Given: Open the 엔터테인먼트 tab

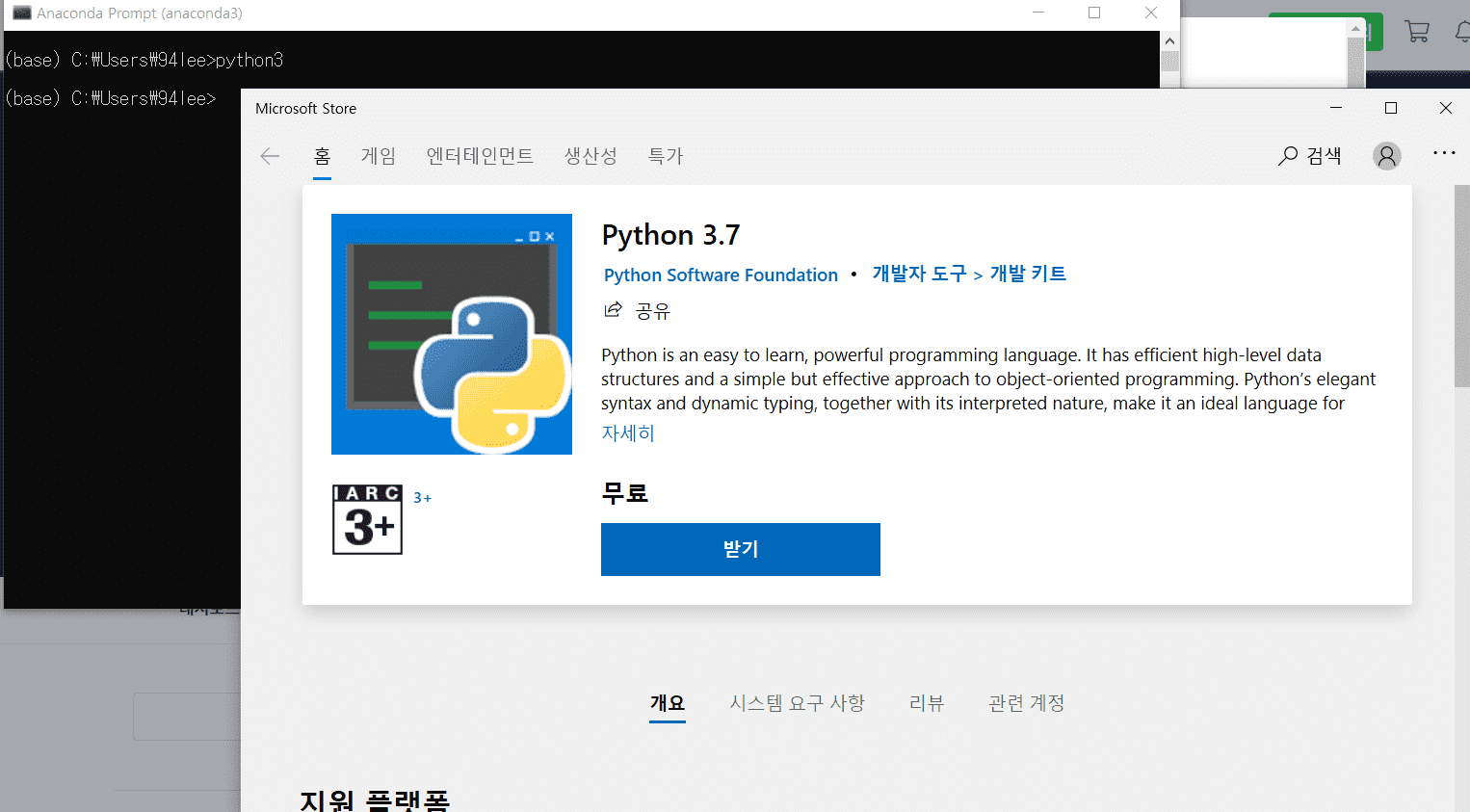Looking at the screenshot, I should click(480, 156).
